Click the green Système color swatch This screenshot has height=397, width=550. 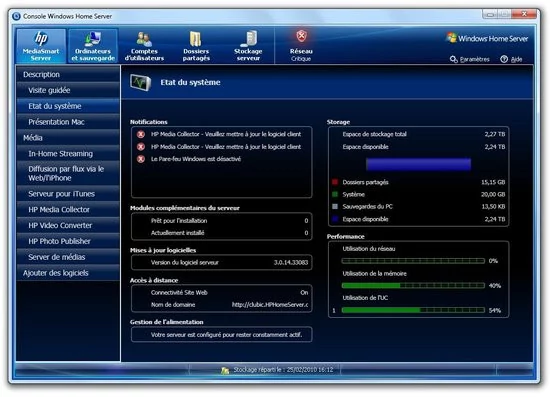click(x=335, y=194)
